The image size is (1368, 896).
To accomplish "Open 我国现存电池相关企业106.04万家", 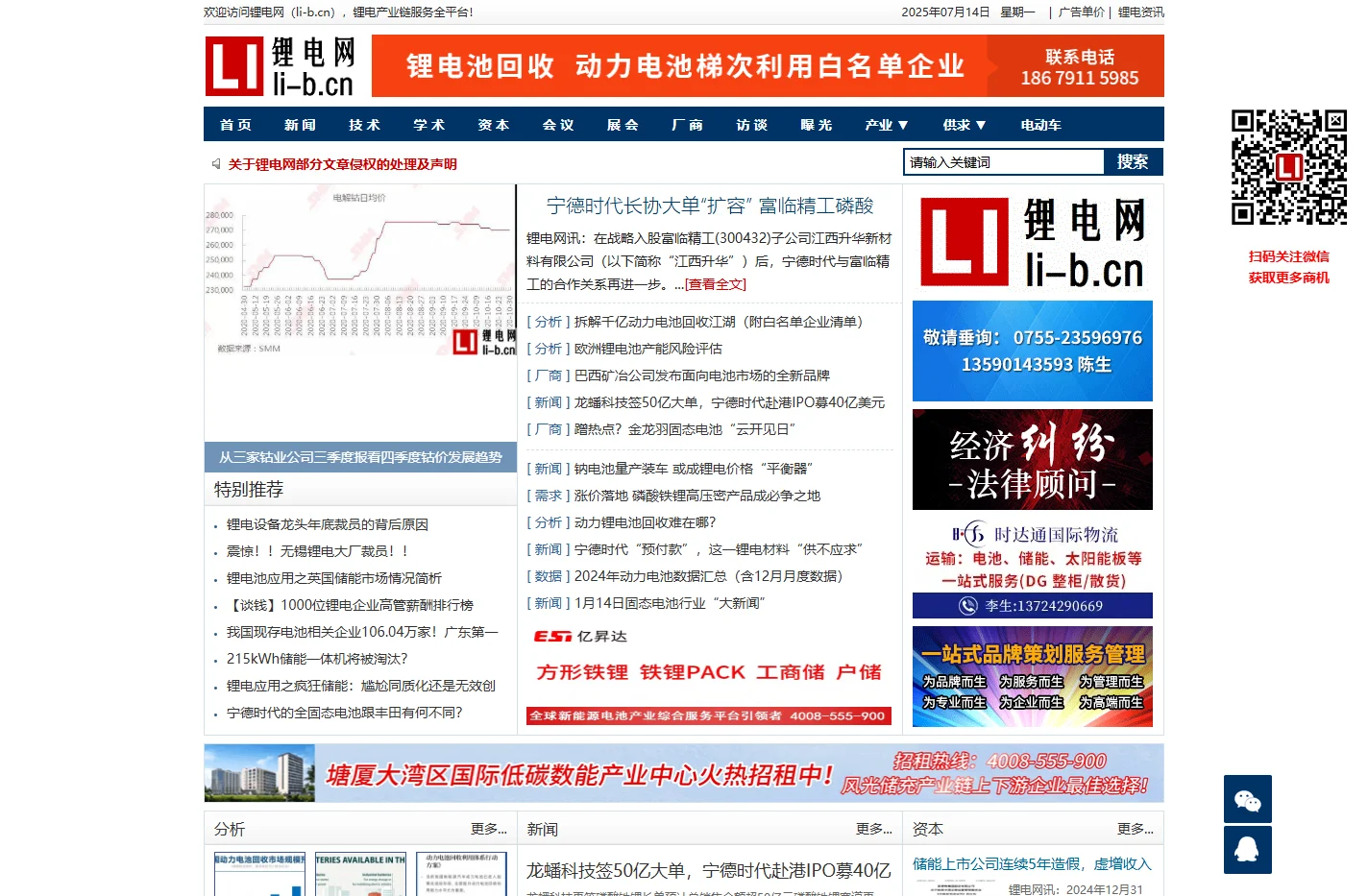I will click(x=362, y=632).
